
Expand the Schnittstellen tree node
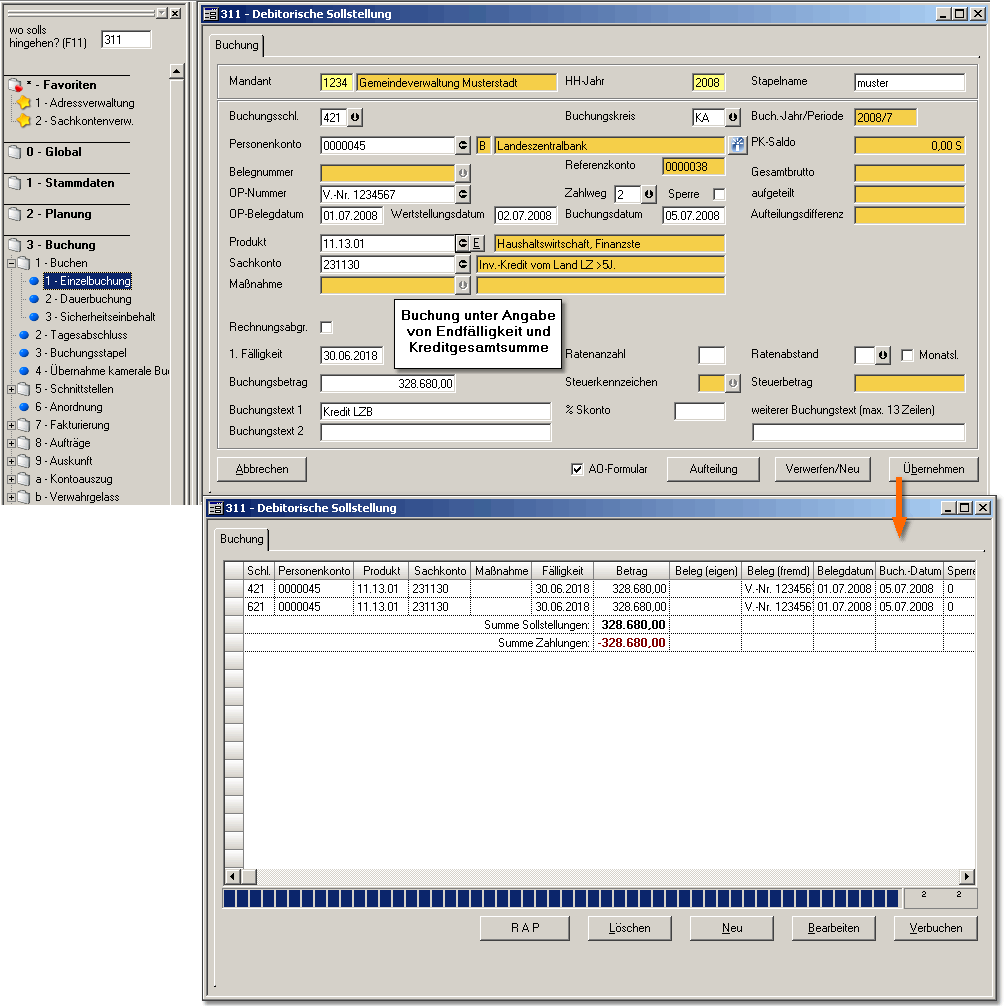click(x=11, y=389)
